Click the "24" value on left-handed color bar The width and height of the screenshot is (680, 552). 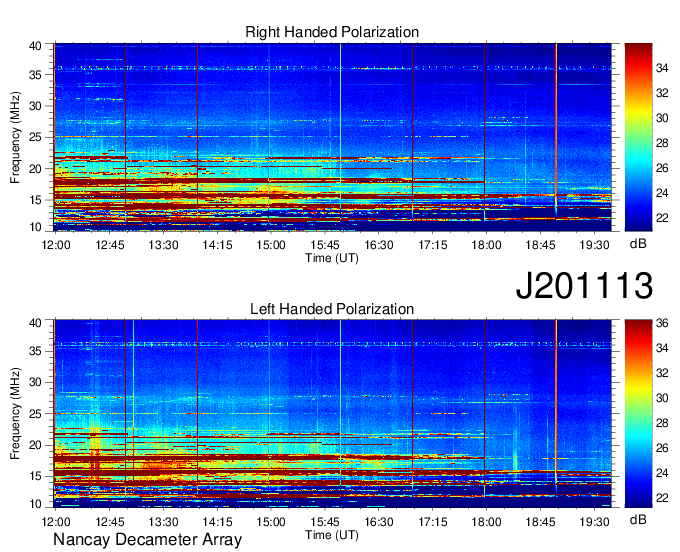coord(662,473)
